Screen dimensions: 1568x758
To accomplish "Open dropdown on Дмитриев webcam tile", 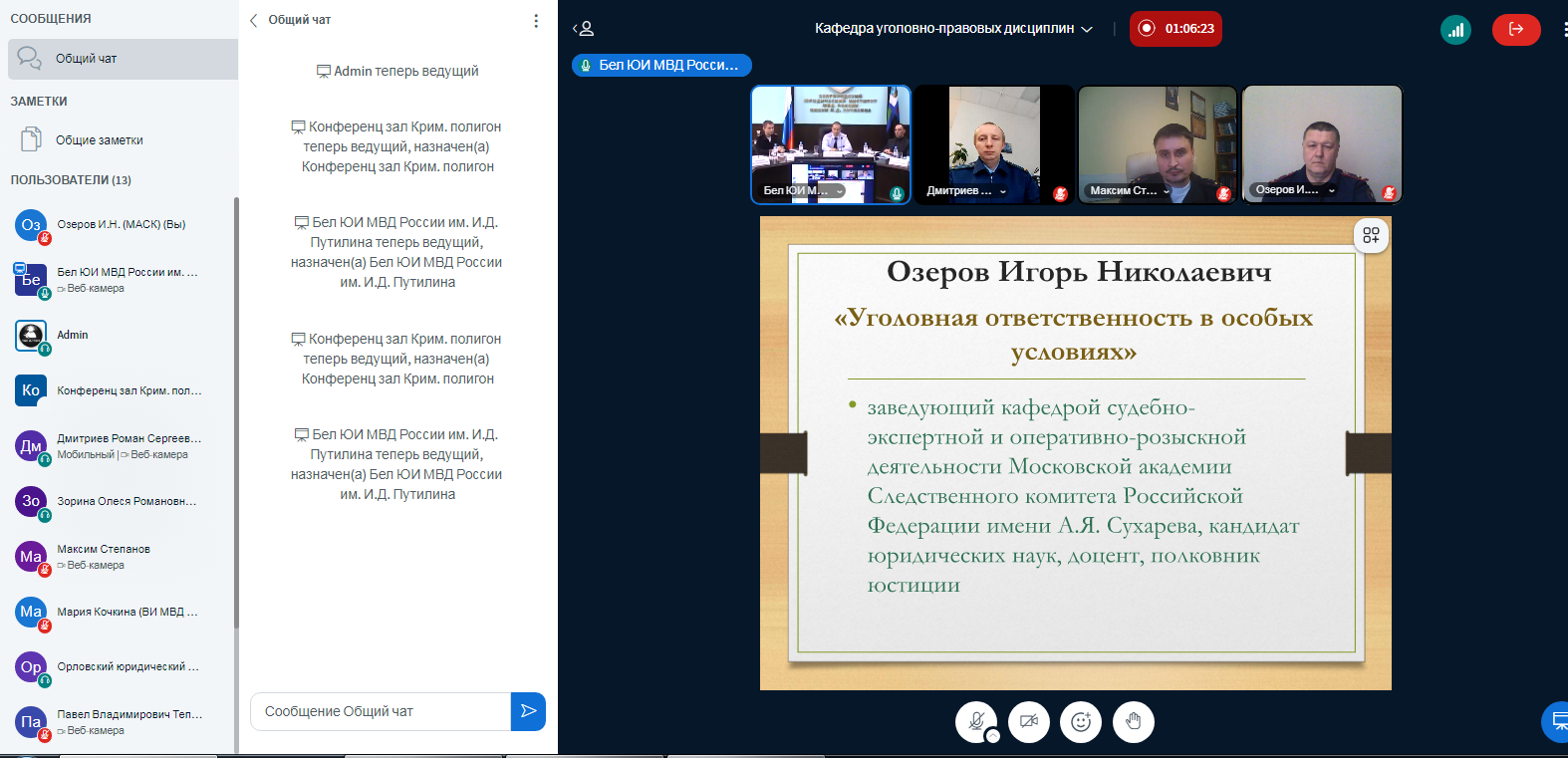I will point(1002,191).
